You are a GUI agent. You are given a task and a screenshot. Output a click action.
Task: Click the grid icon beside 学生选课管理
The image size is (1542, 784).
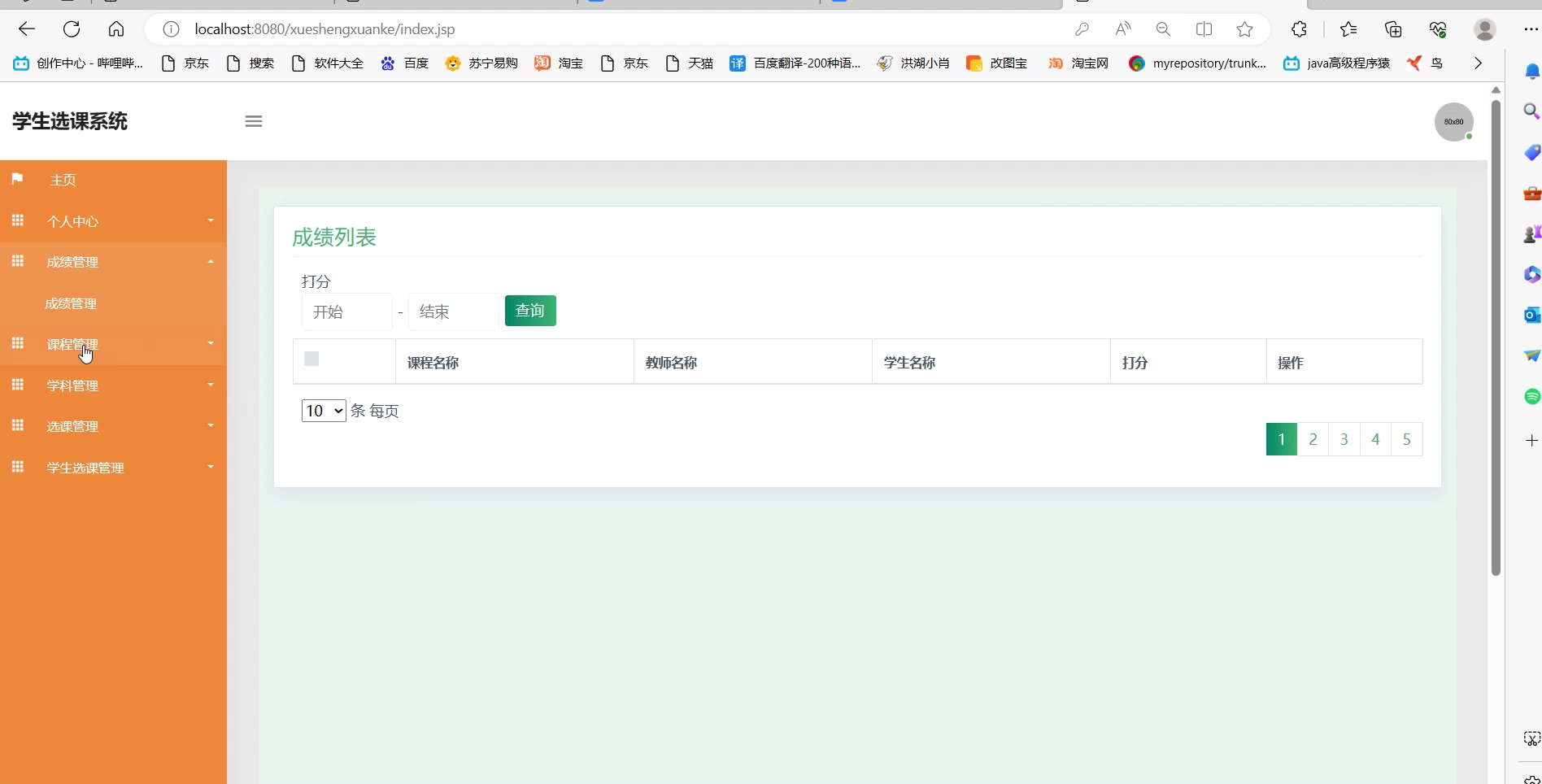[18, 467]
